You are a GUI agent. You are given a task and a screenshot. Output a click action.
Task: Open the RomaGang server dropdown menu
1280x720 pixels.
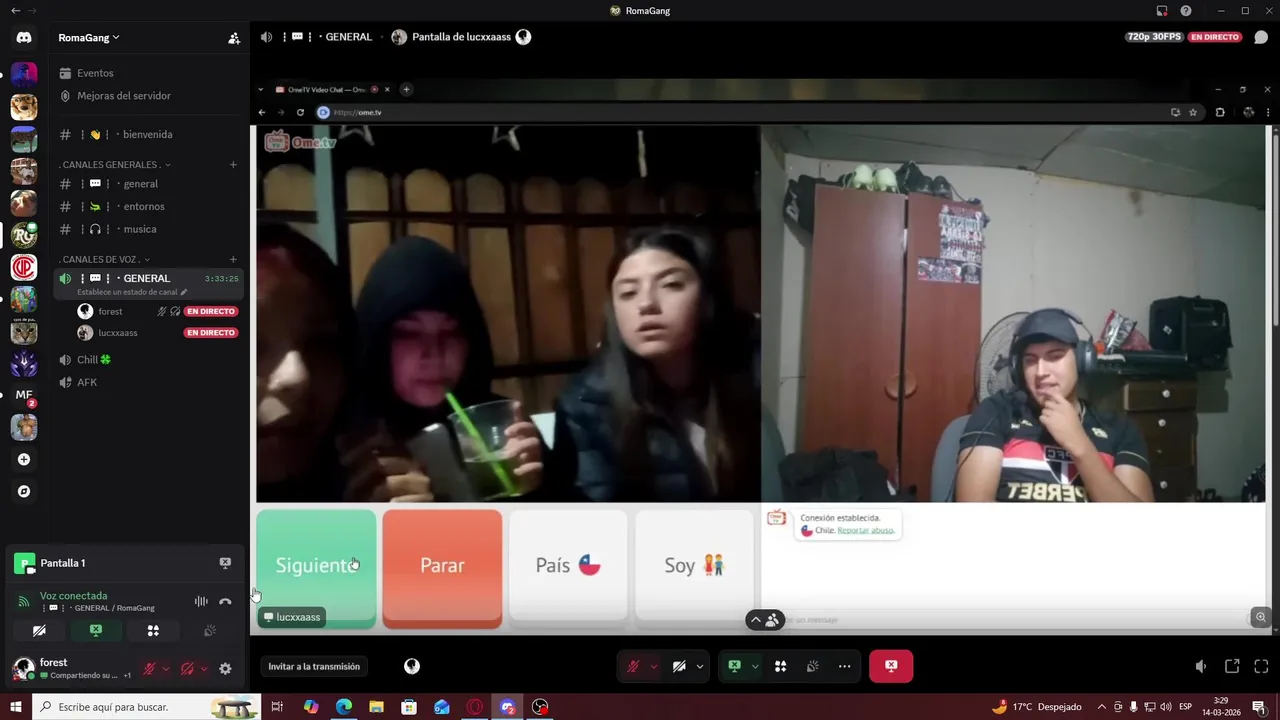coord(89,38)
